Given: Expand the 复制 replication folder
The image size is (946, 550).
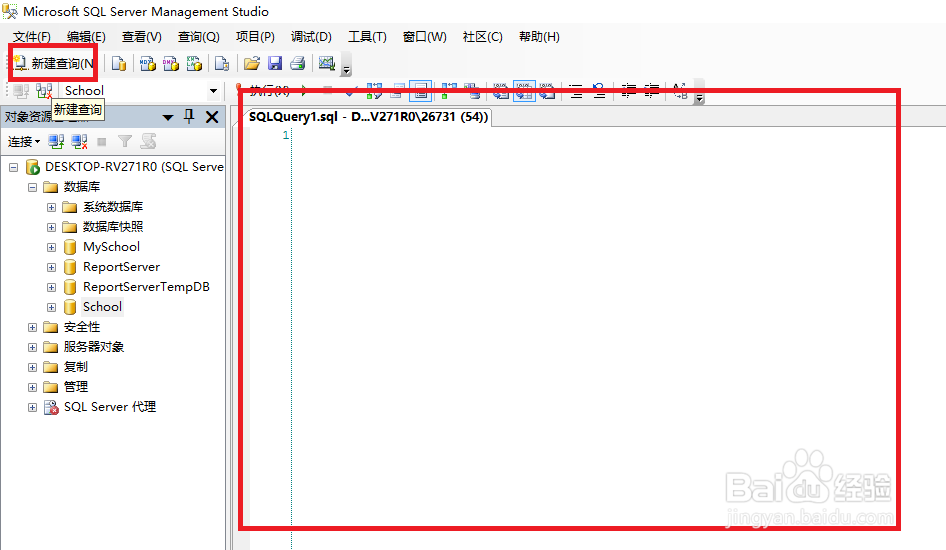Looking at the screenshot, I should pos(33,367).
